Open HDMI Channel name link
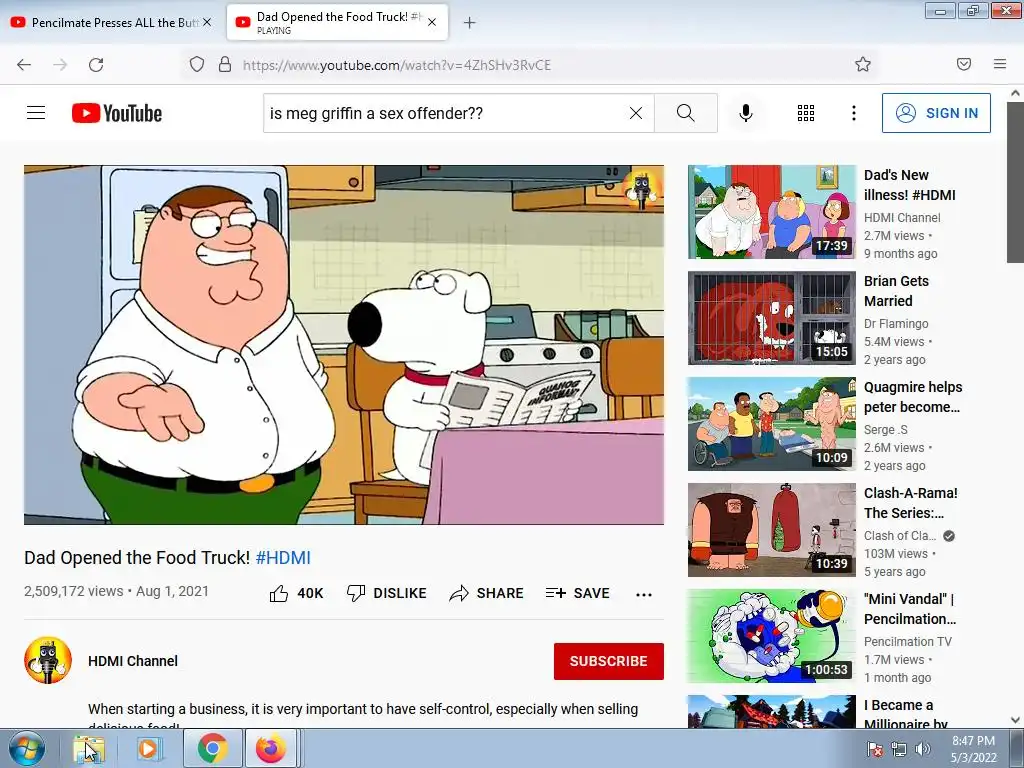The image size is (1024, 768). (133, 661)
